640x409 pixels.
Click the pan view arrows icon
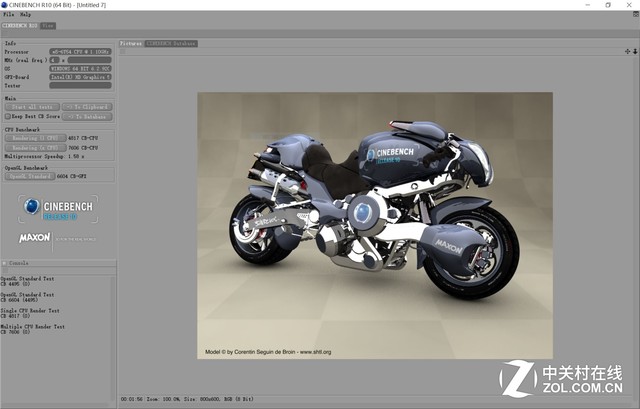click(626, 50)
